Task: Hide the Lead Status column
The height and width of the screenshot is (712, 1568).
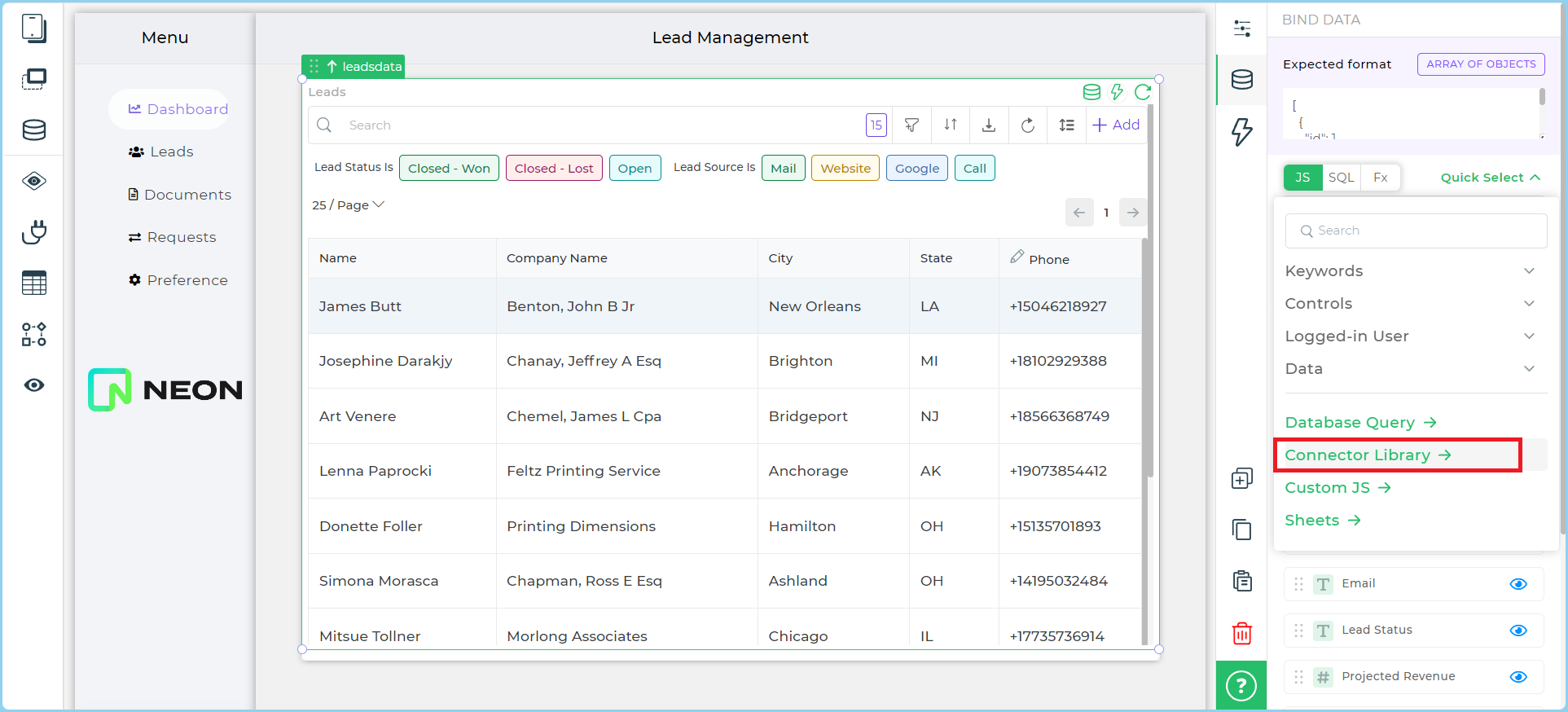Action: point(1517,631)
